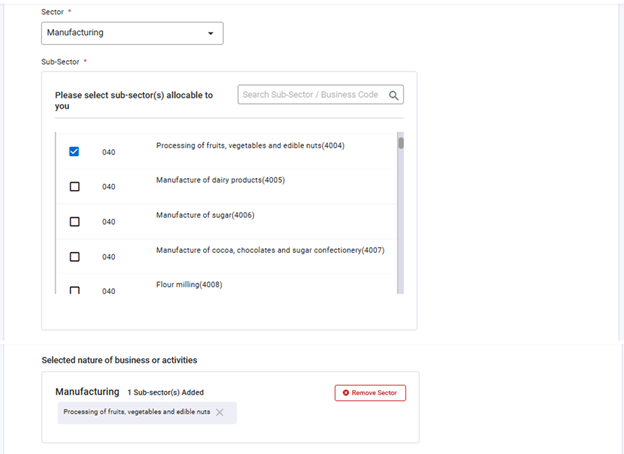Remove the selected sub-sector chip X icon
The image size is (624, 454).
[x=220, y=412]
